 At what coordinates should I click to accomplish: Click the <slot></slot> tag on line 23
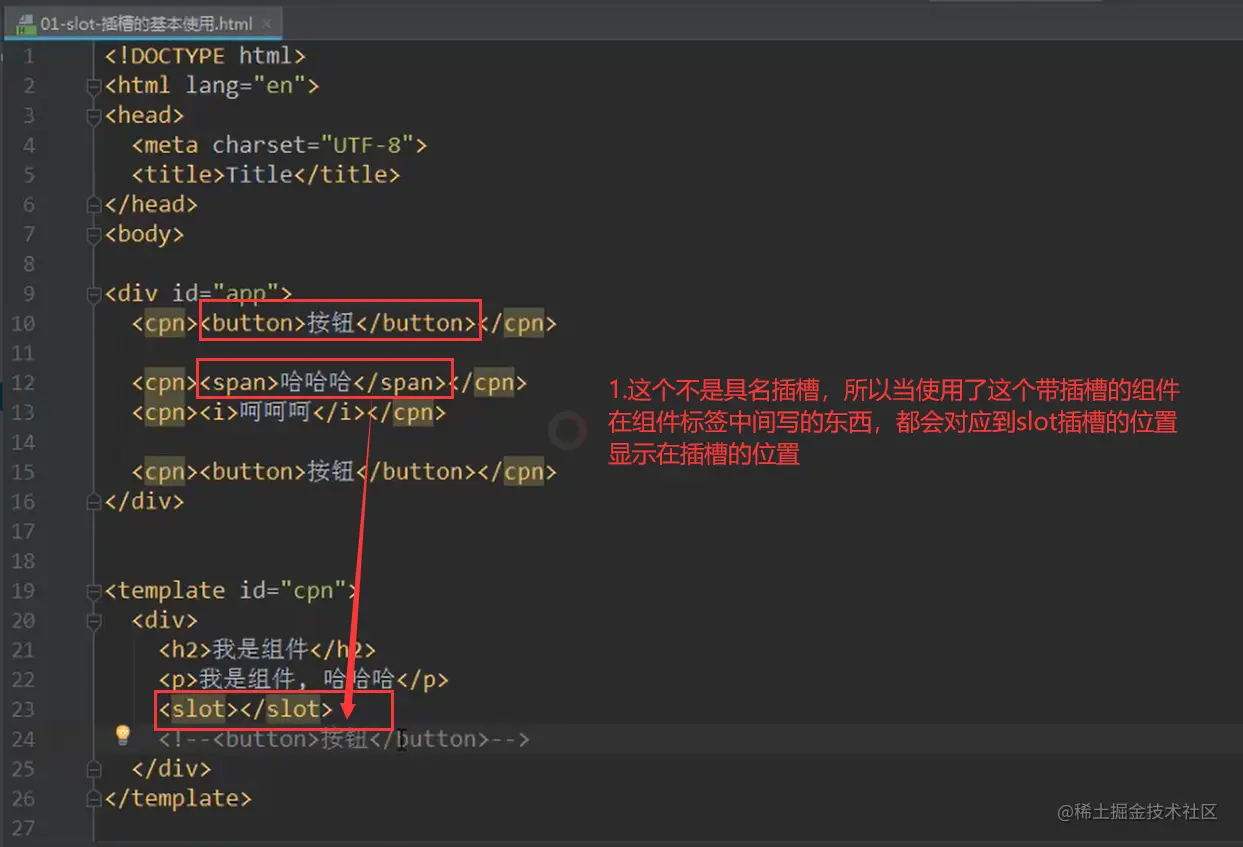pyautogui.click(x=246, y=709)
